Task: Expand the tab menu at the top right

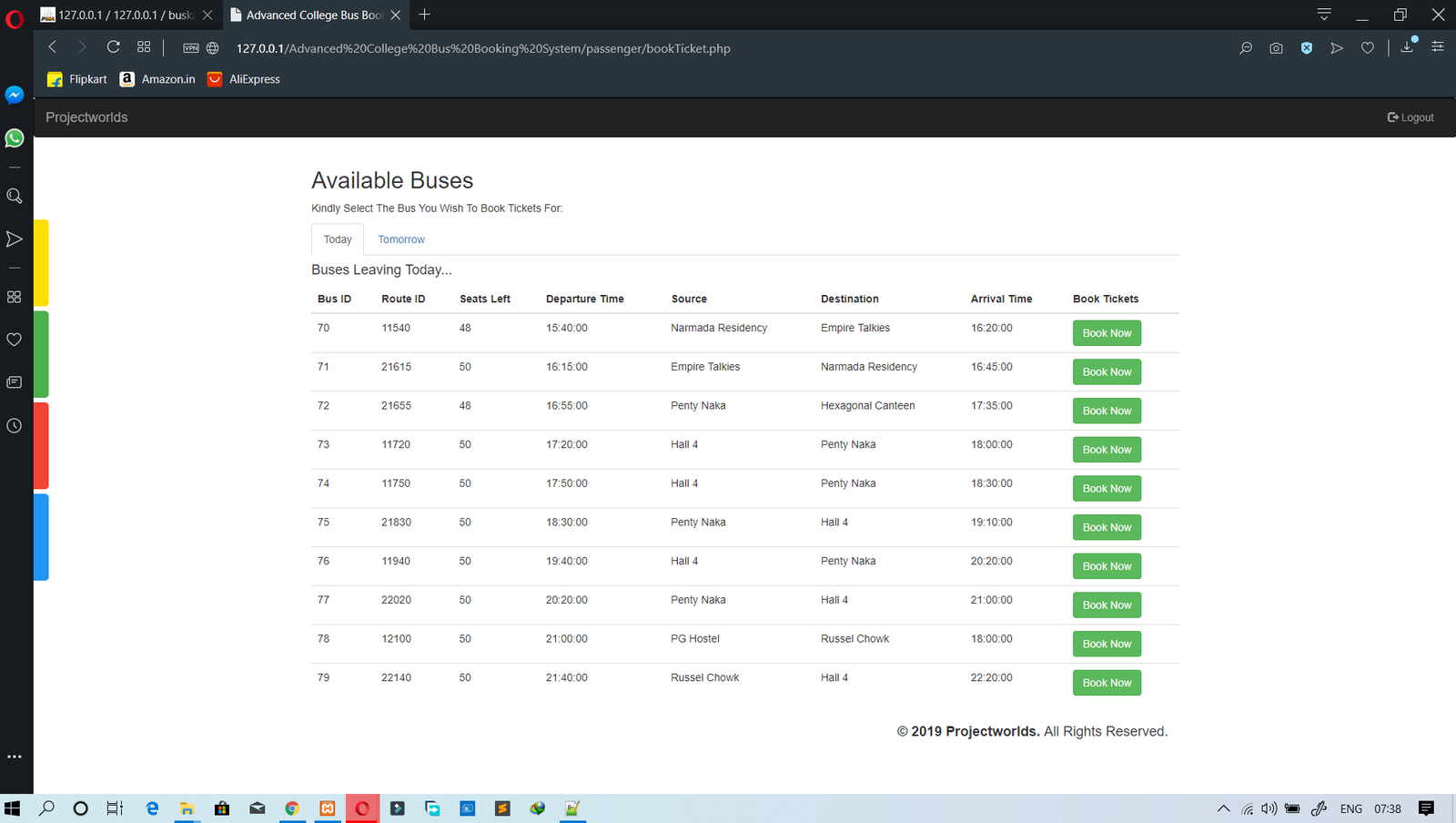Action: pos(1324,15)
